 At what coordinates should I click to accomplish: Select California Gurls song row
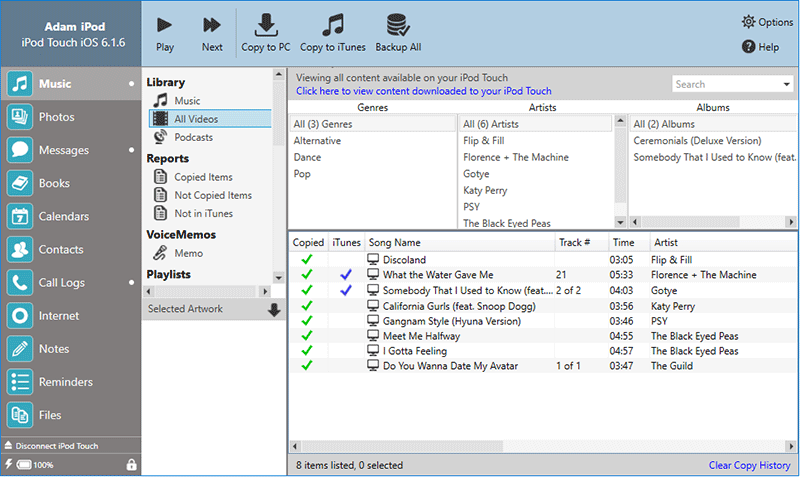coord(542,306)
